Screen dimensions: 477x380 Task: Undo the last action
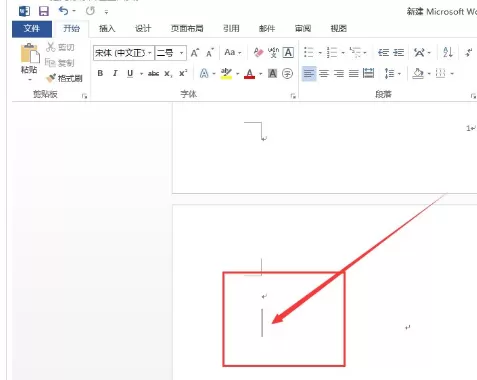63,11
